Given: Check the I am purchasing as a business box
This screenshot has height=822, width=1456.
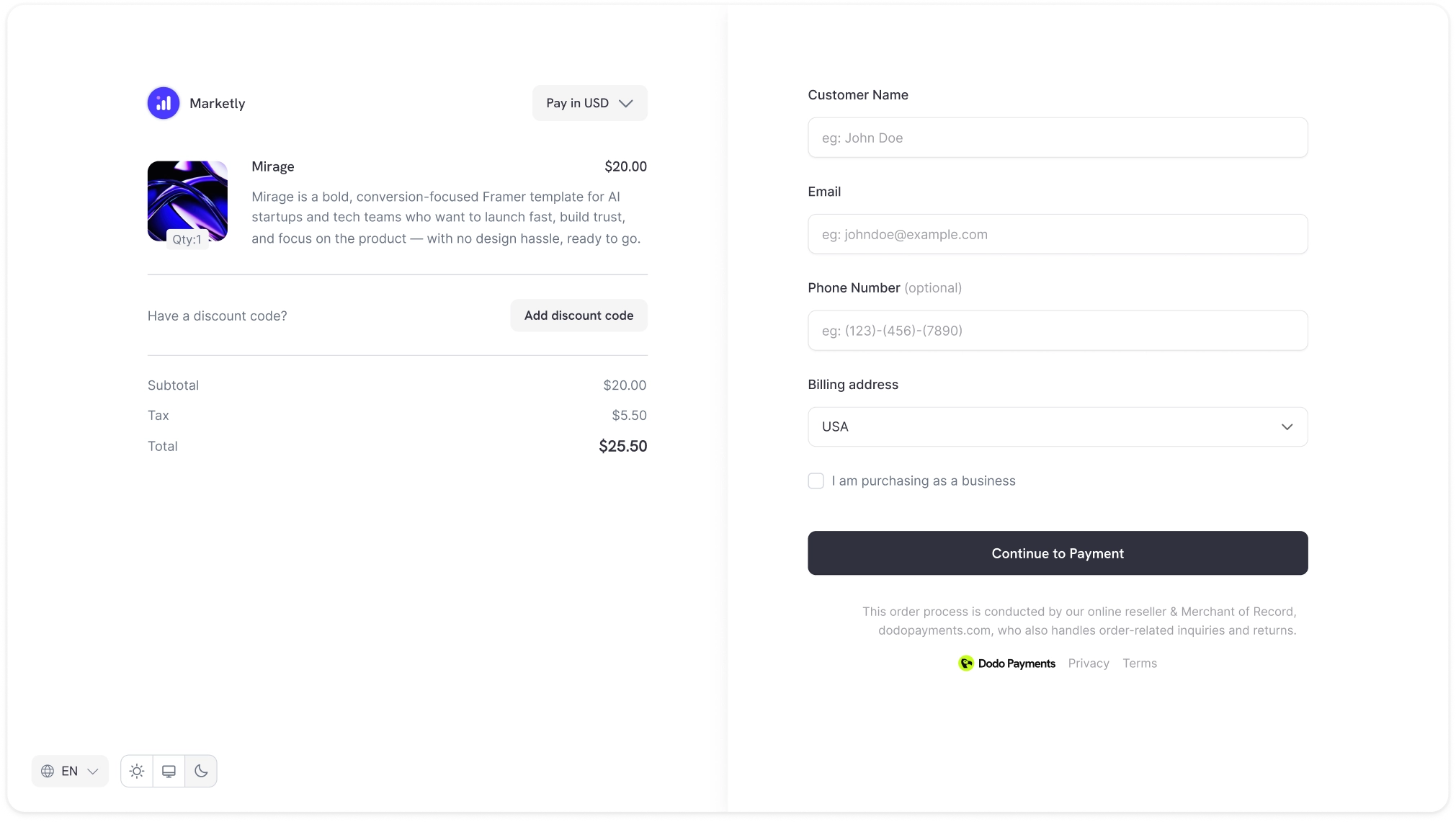Looking at the screenshot, I should point(816,481).
